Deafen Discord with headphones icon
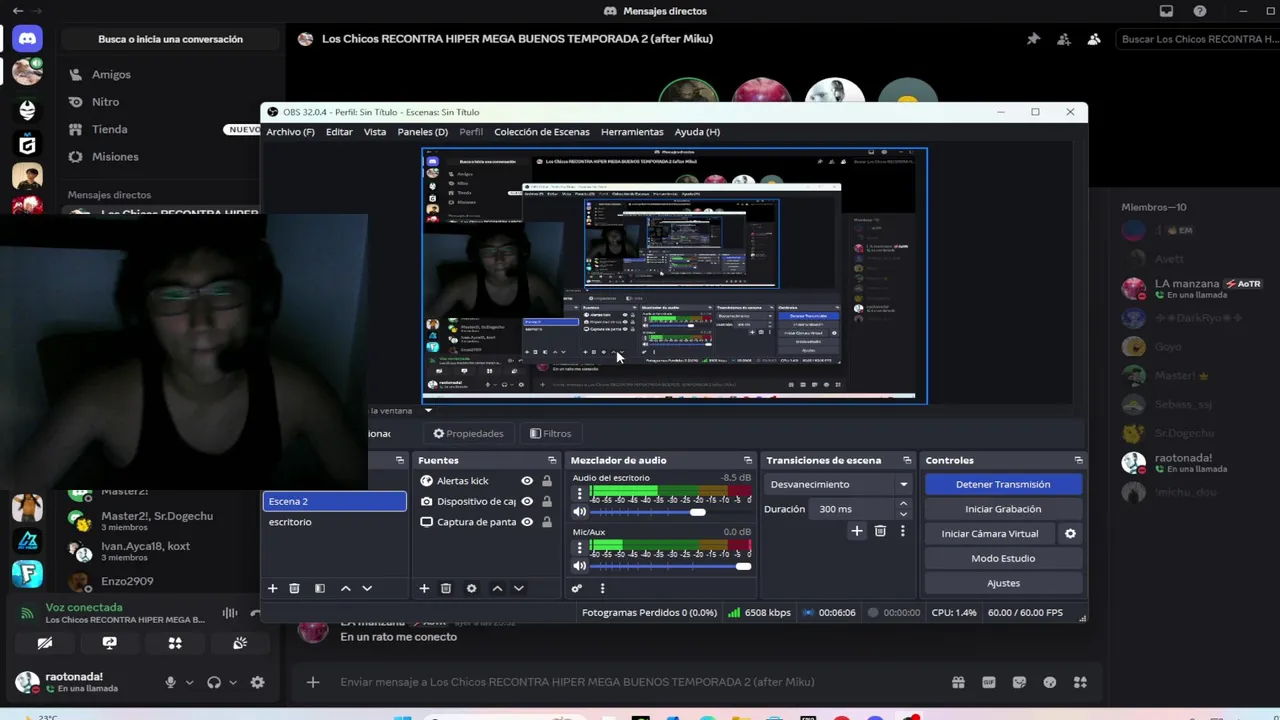Image resolution: width=1280 pixels, height=720 pixels. pos(214,682)
